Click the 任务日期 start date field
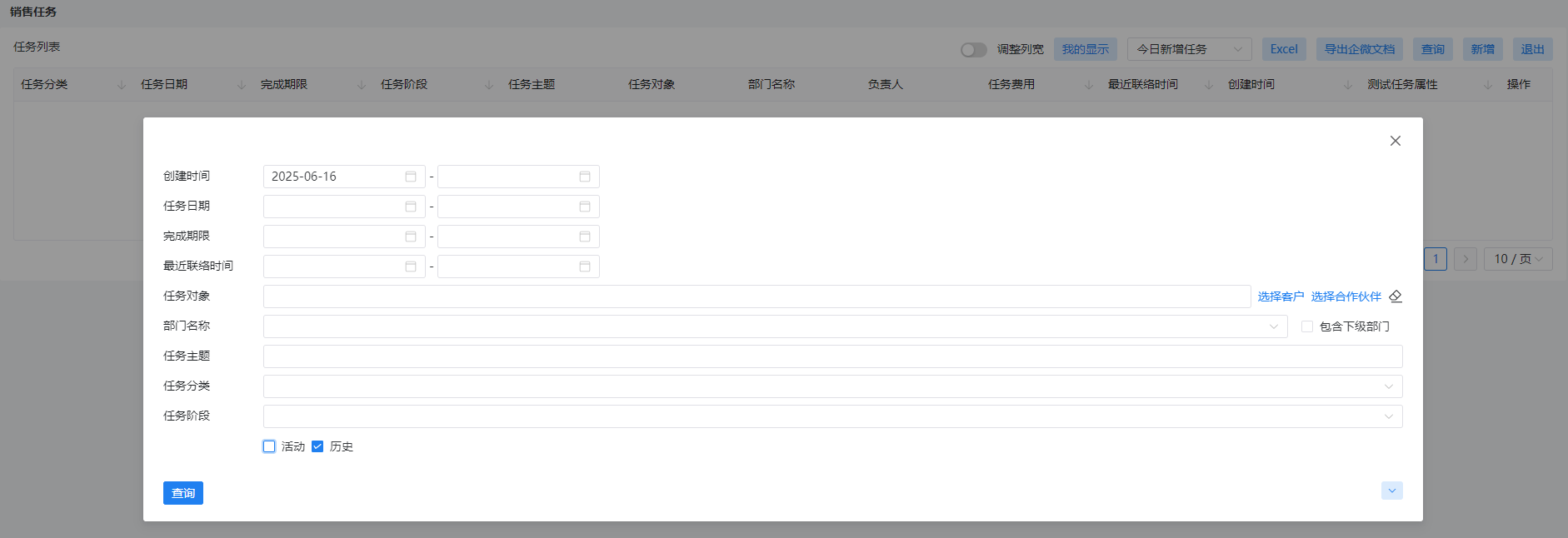This screenshot has height=538, width=1568. 344,207
